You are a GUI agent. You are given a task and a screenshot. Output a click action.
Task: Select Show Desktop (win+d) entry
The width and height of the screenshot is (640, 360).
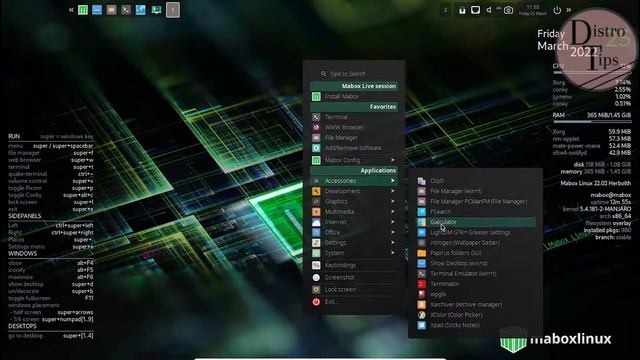476,263
